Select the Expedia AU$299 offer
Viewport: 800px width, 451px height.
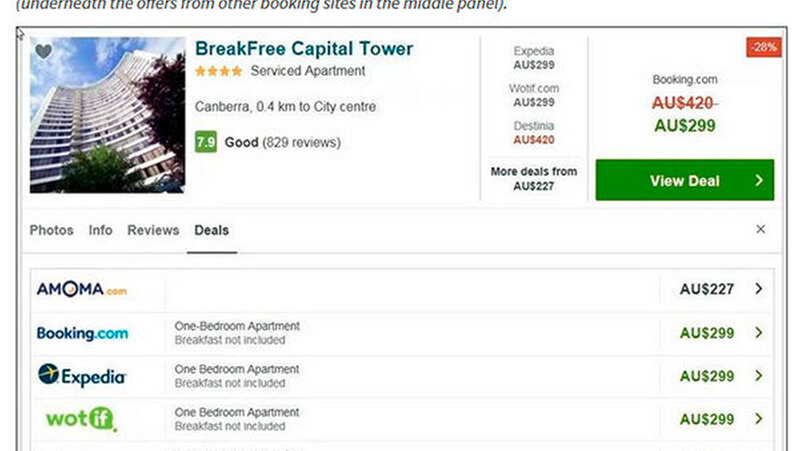pyautogui.click(x=533, y=58)
